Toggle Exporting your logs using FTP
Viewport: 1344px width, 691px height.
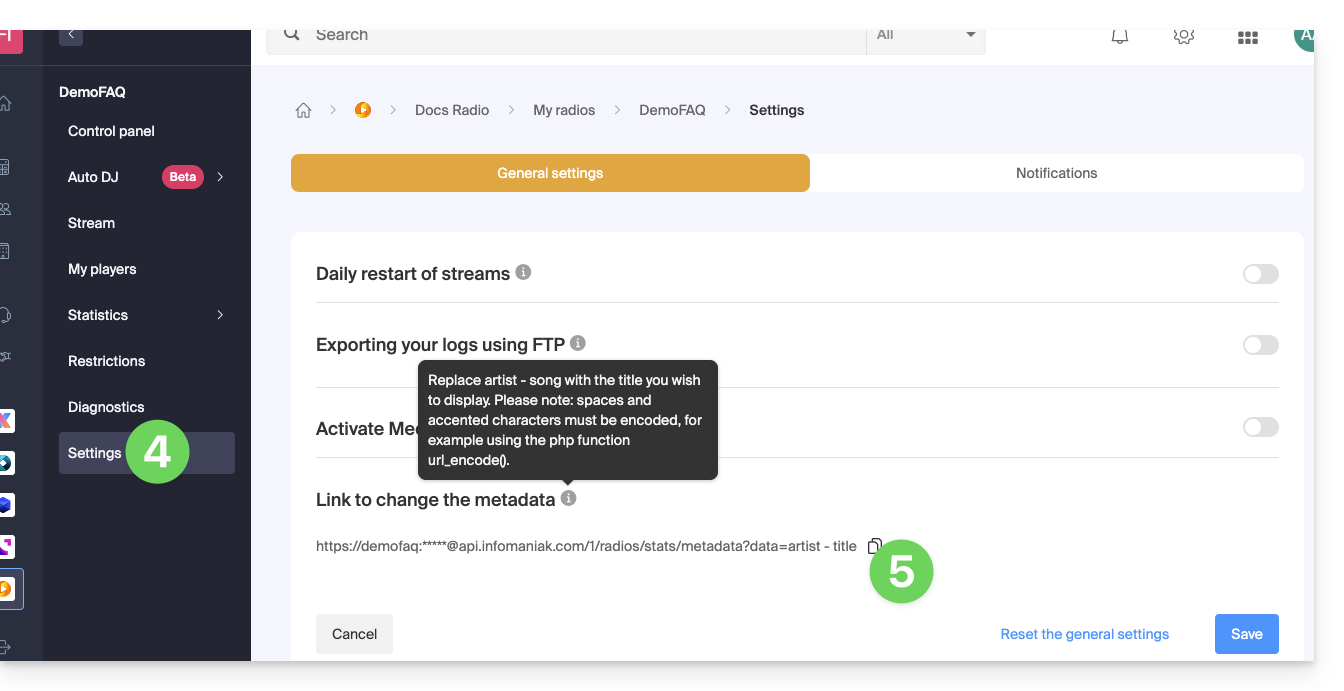(1260, 345)
